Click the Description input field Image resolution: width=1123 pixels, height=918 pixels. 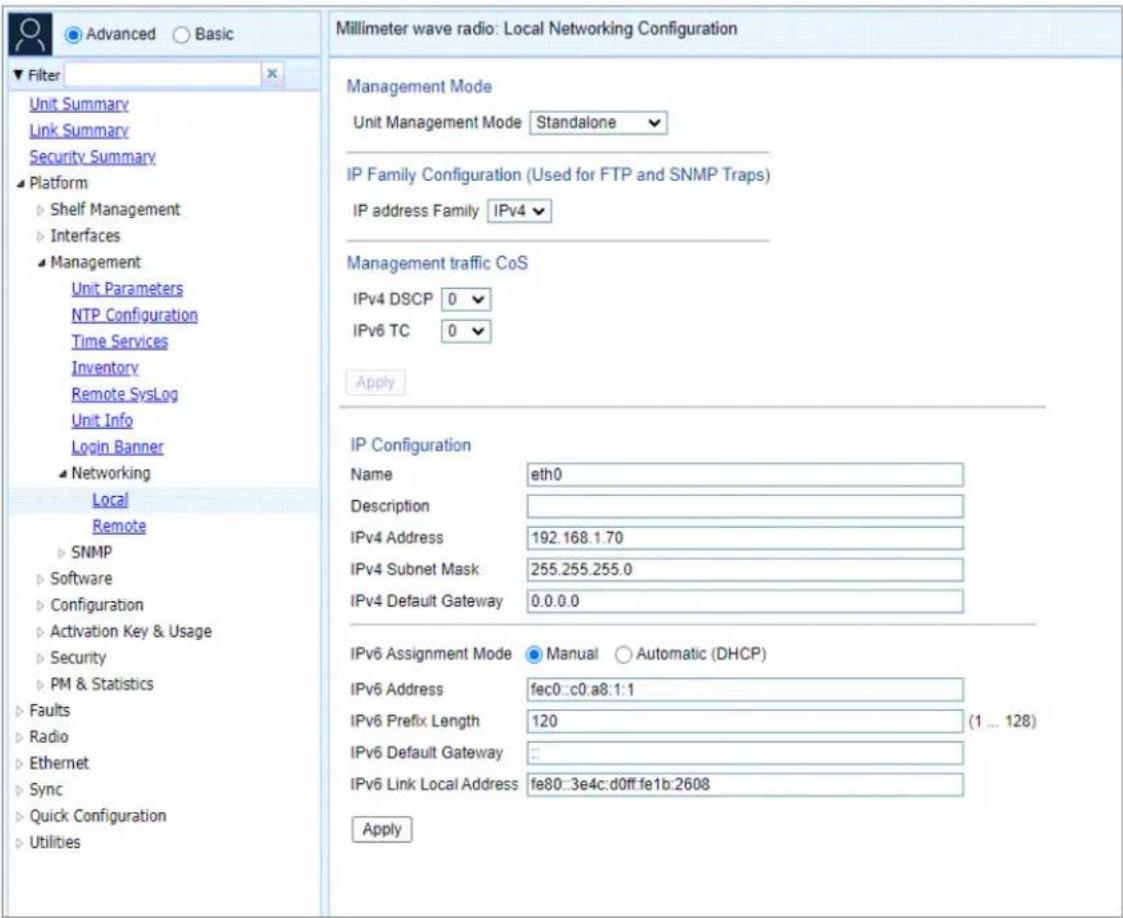(745, 506)
